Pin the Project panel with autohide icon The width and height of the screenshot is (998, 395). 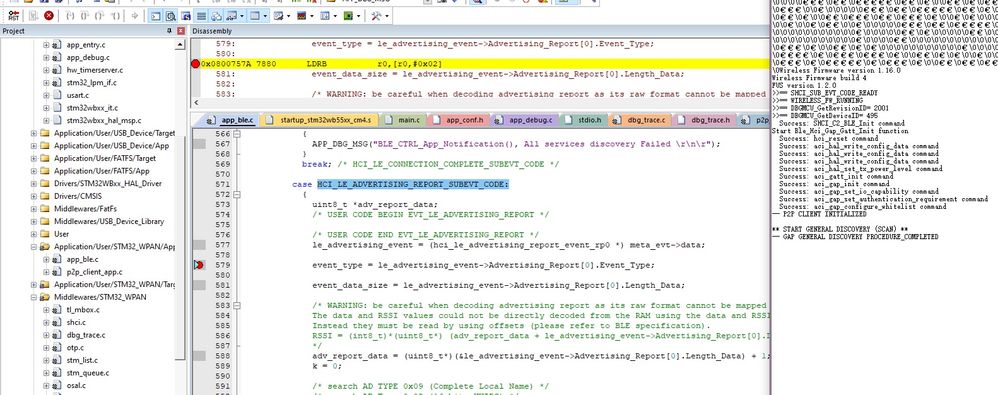click(169, 31)
